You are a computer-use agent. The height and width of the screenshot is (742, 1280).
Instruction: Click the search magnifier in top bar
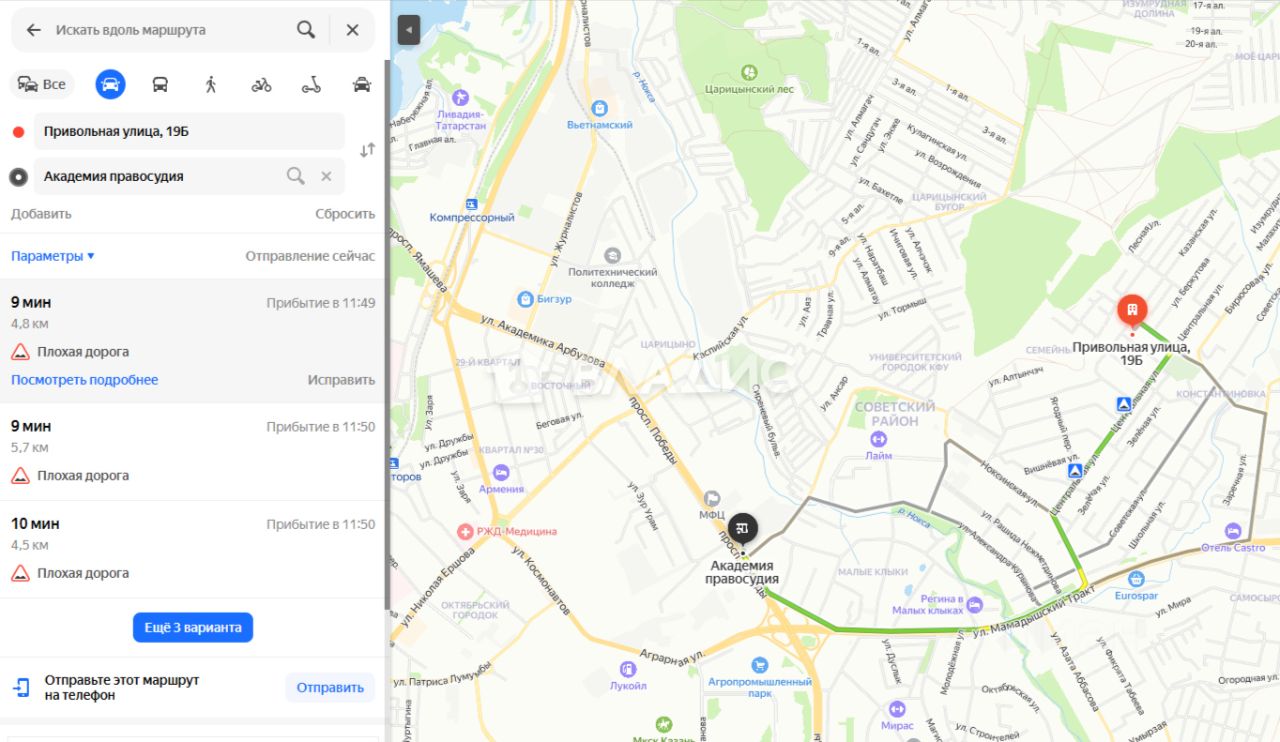click(306, 30)
